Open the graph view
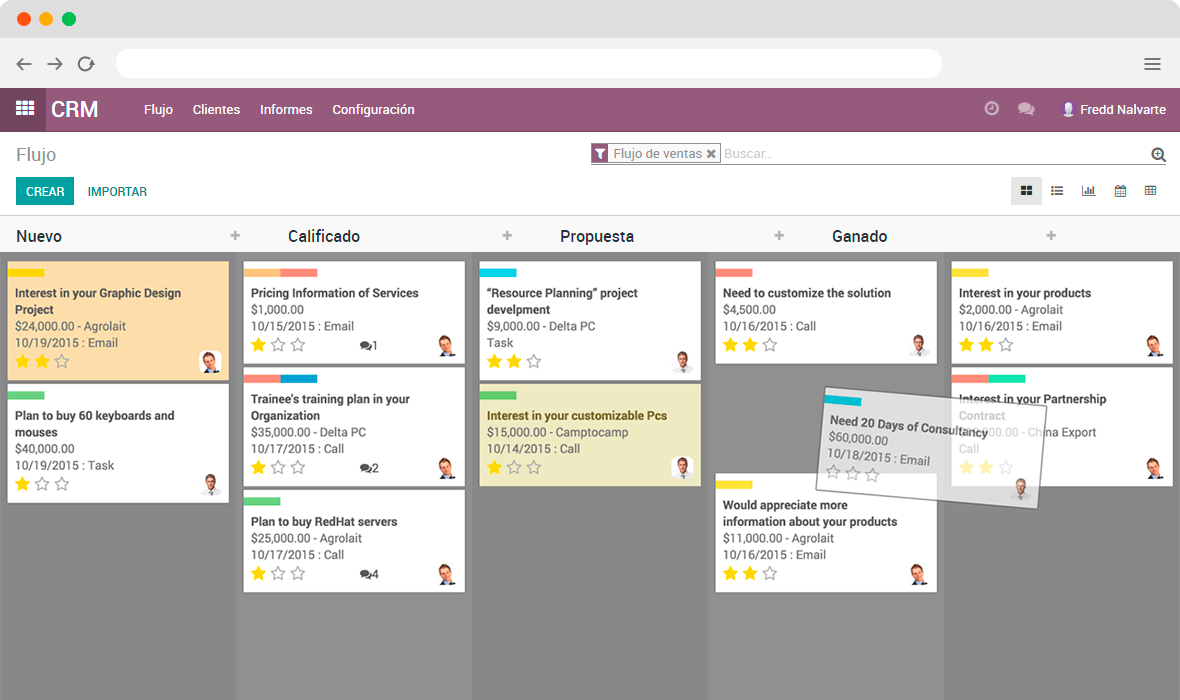The image size is (1180, 700). point(1088,190)
